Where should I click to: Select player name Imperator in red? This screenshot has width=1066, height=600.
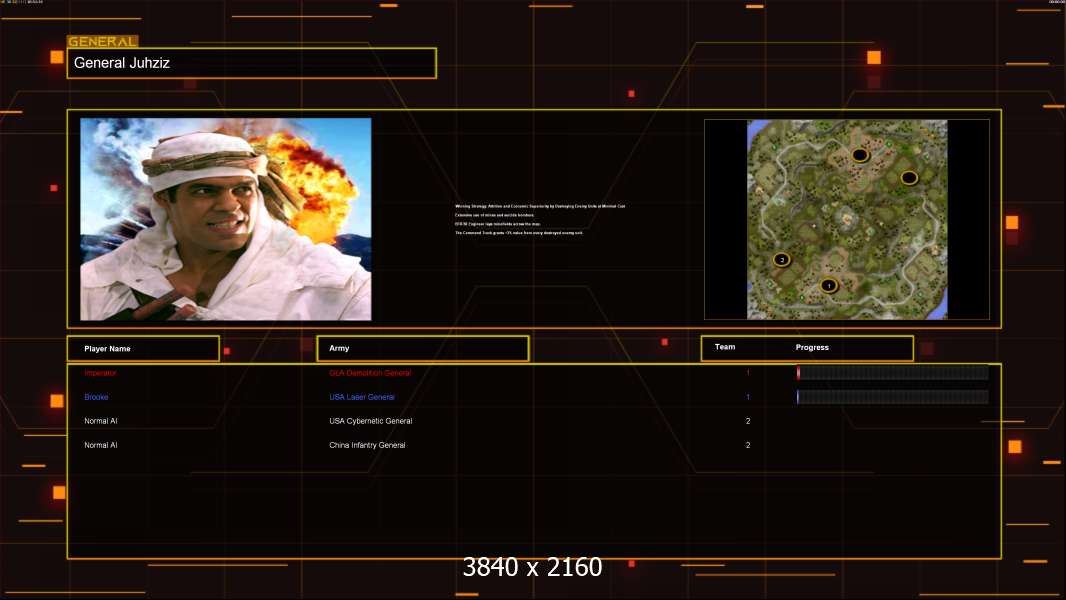100,373
